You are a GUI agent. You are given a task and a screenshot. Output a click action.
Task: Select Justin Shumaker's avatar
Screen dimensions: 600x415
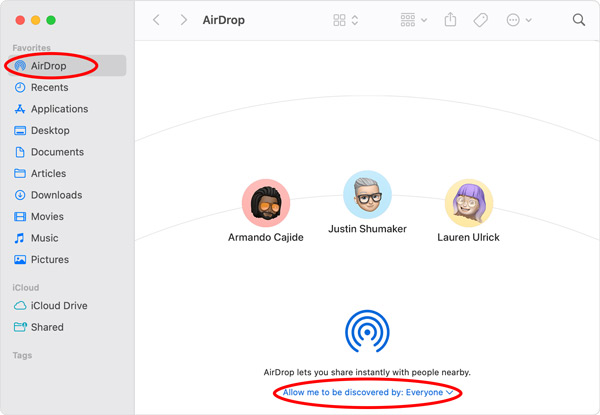(367, 195)
